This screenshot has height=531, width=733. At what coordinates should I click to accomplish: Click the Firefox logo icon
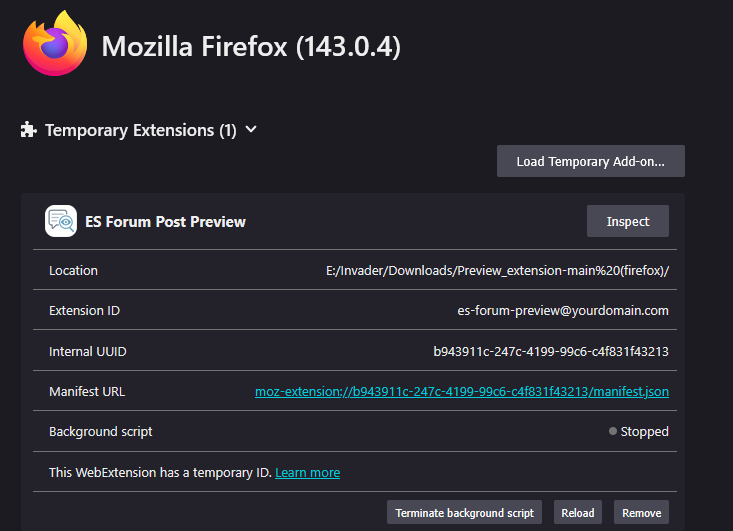point(54,44)
